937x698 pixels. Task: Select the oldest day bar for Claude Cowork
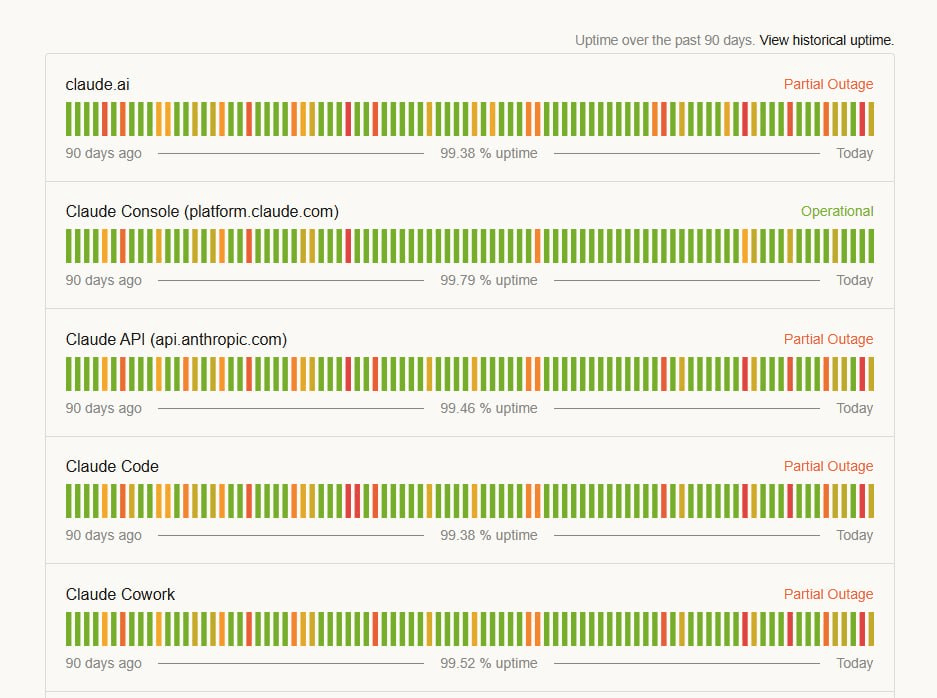(69, 629)
